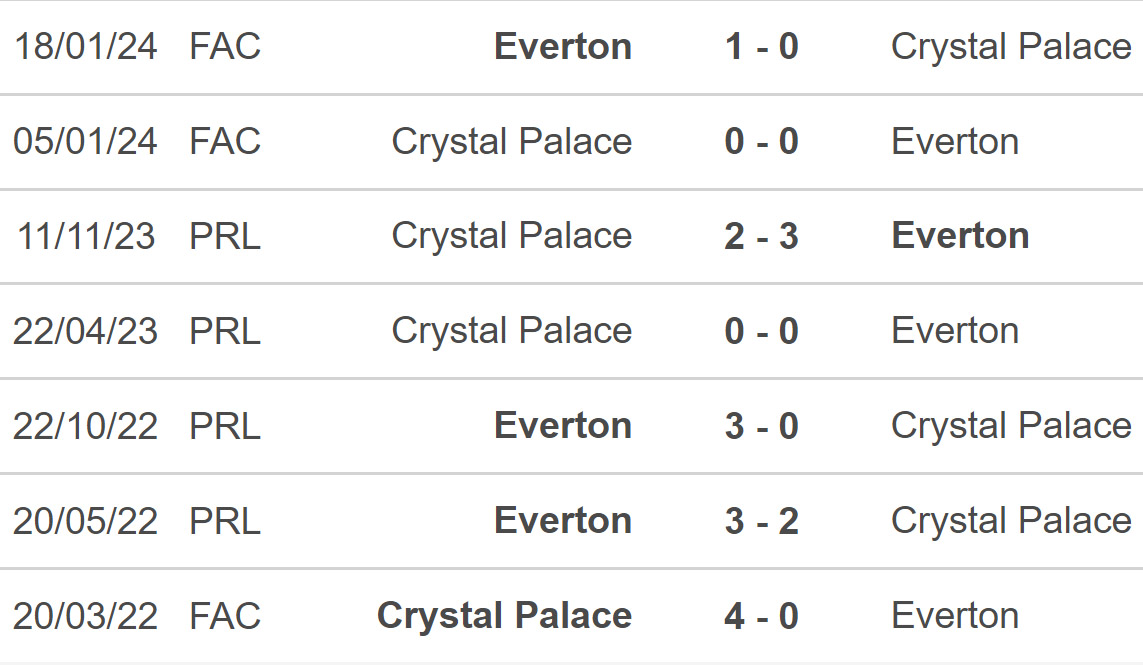Image resolution: width=1143 pixels, height=667 pixels.
Task: Click the 20/03/22 date cell
Action: [x=85, y=616]
